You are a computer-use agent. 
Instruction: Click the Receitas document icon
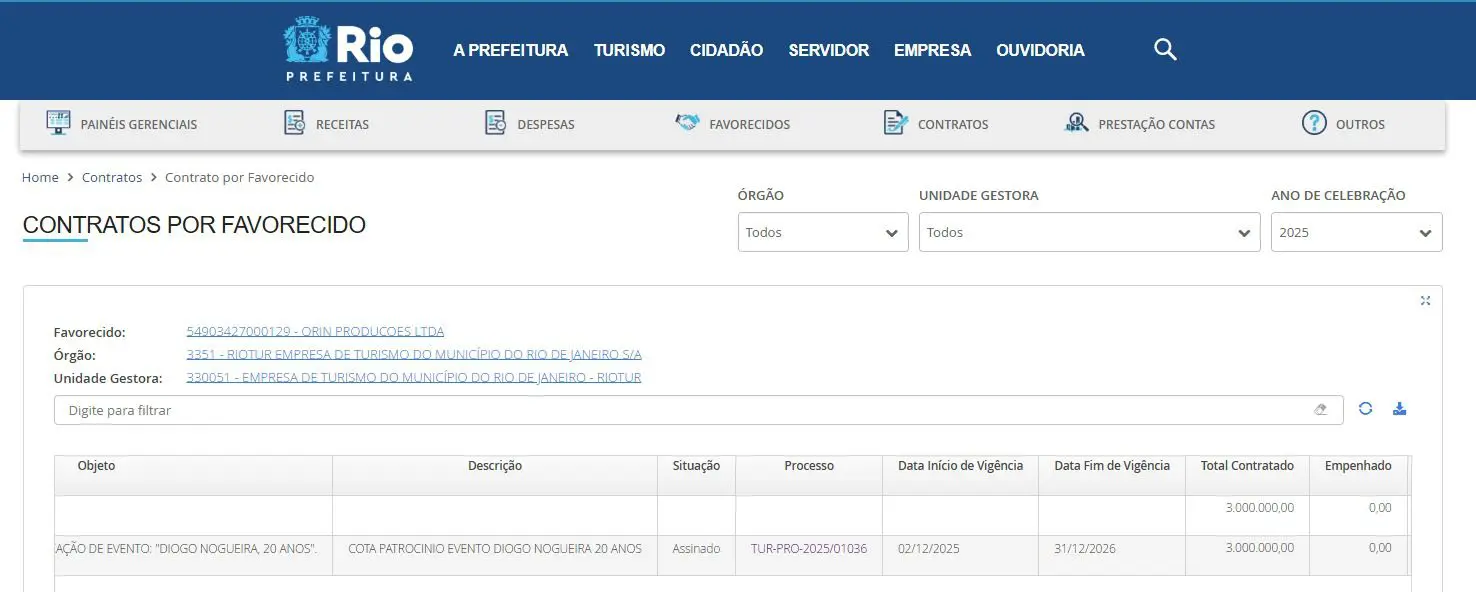(x=294, y=123)
